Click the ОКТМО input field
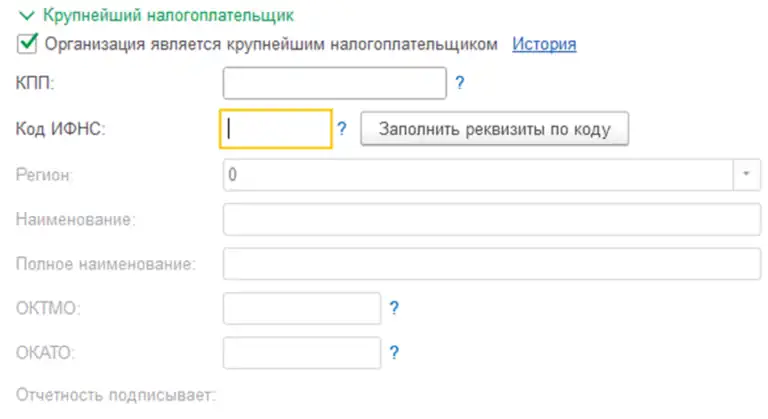Viewport: 768px width, 419px height. (x=302, y=308)
